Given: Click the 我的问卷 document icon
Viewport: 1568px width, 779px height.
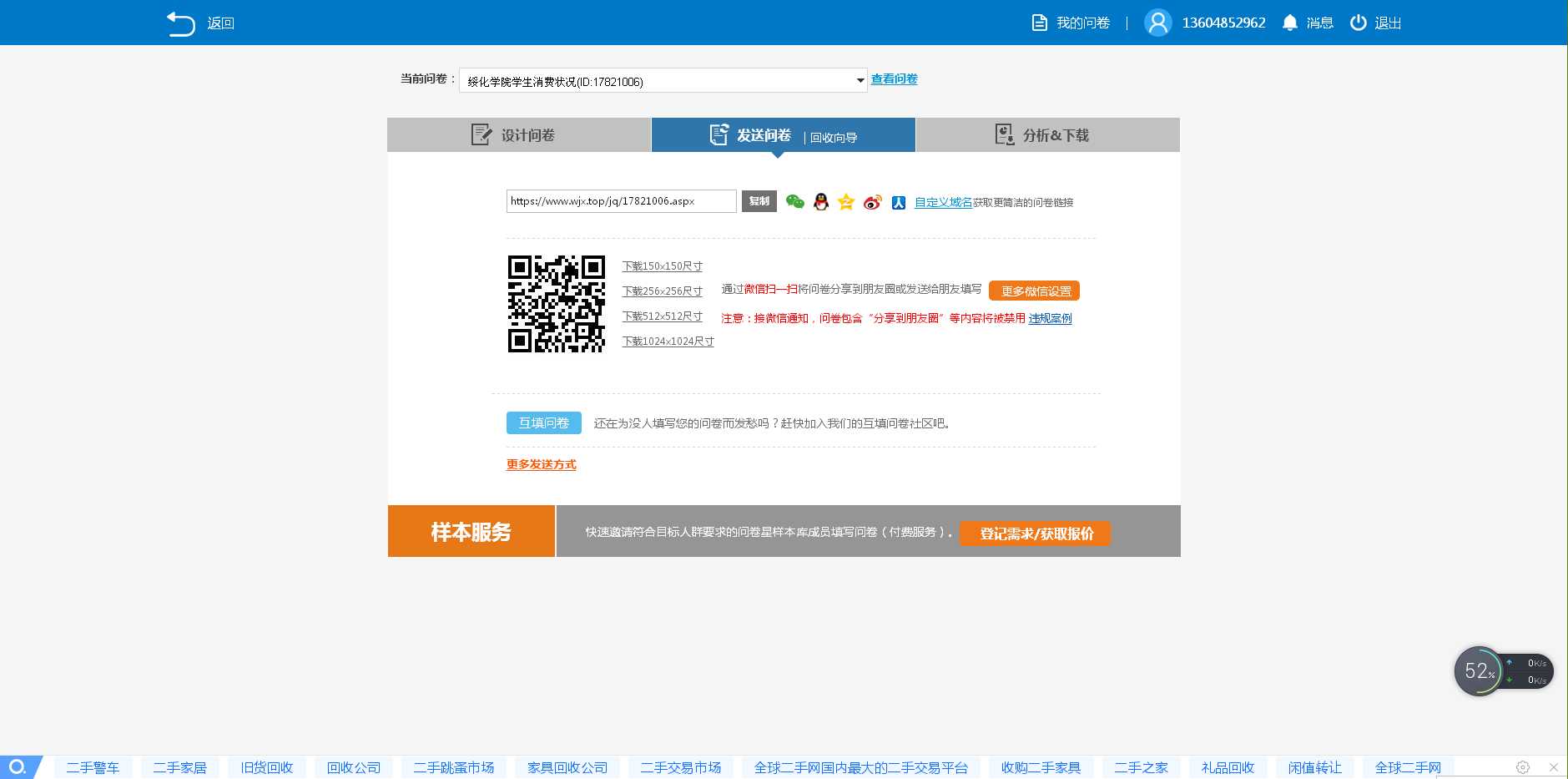Looking at the screenshot, I should (x=1040, y=23).
